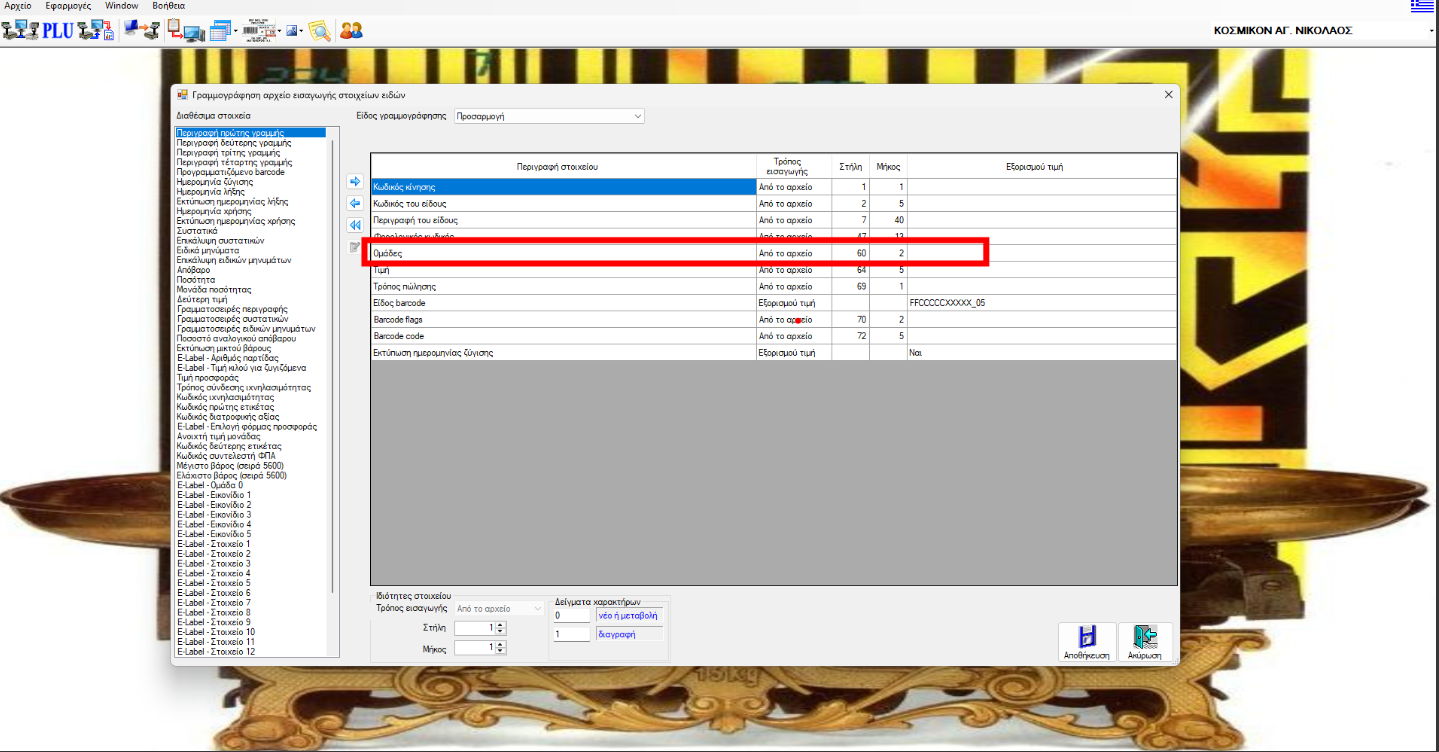Click the Αποθήκευση save button
This screenshot has height=752, width=1439.
pyautogui.click(x=1087, y=642)
